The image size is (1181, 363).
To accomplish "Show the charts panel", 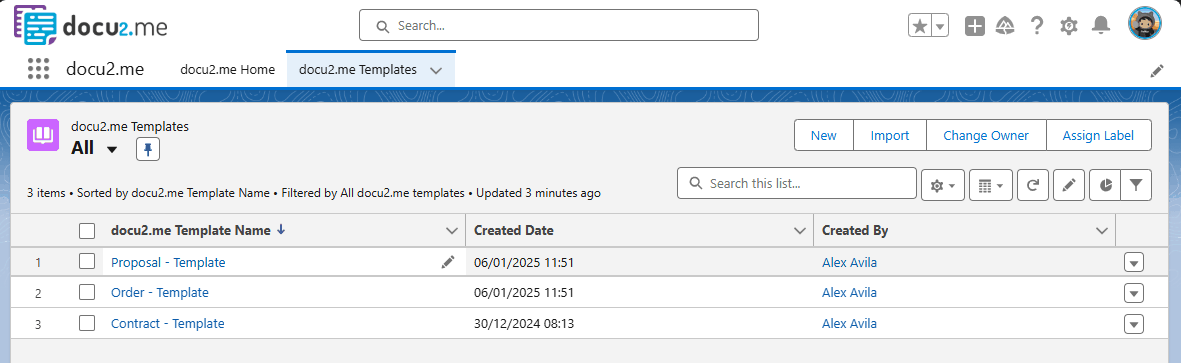I will point(1105,185).
